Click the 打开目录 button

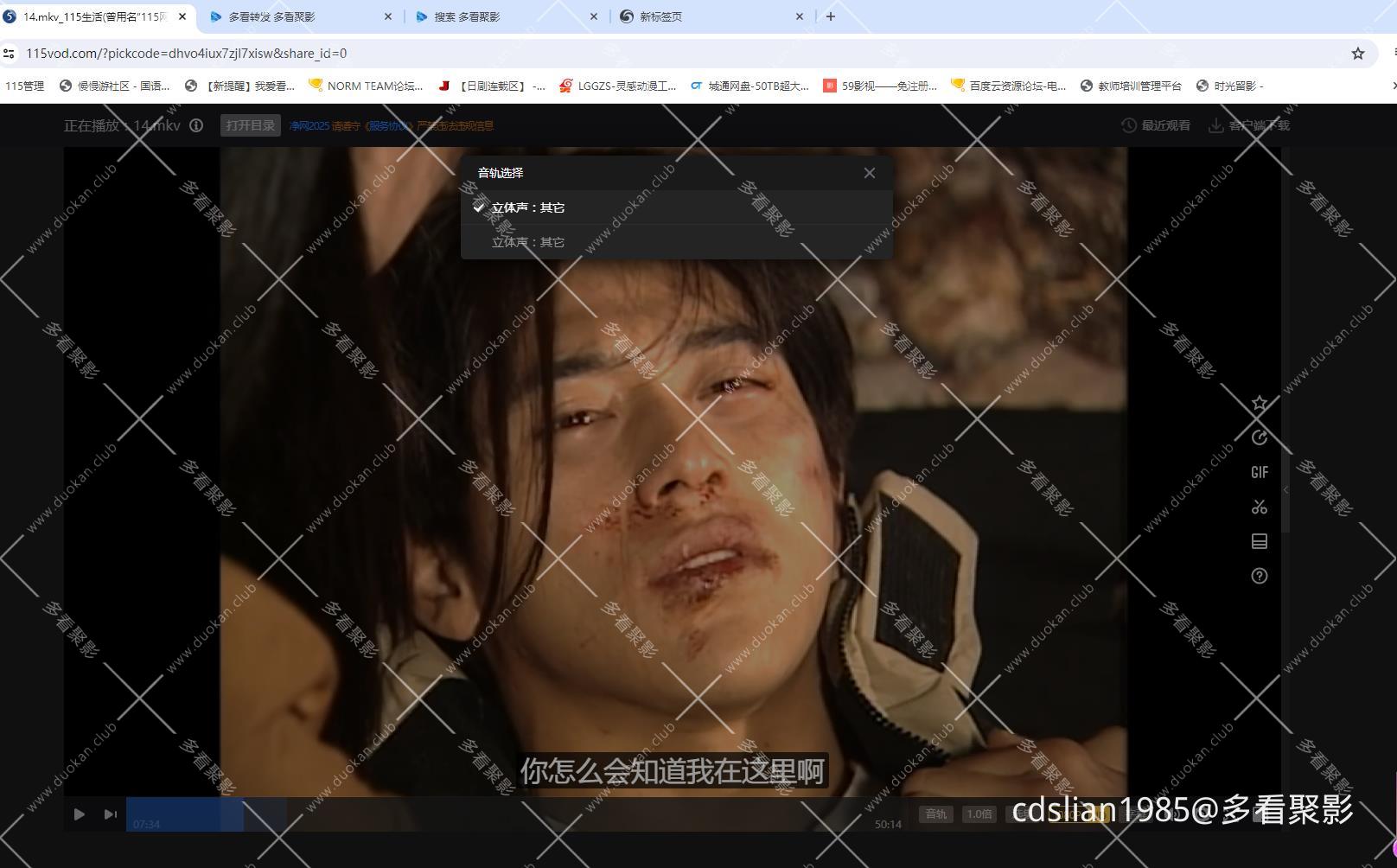coord(250,124)
